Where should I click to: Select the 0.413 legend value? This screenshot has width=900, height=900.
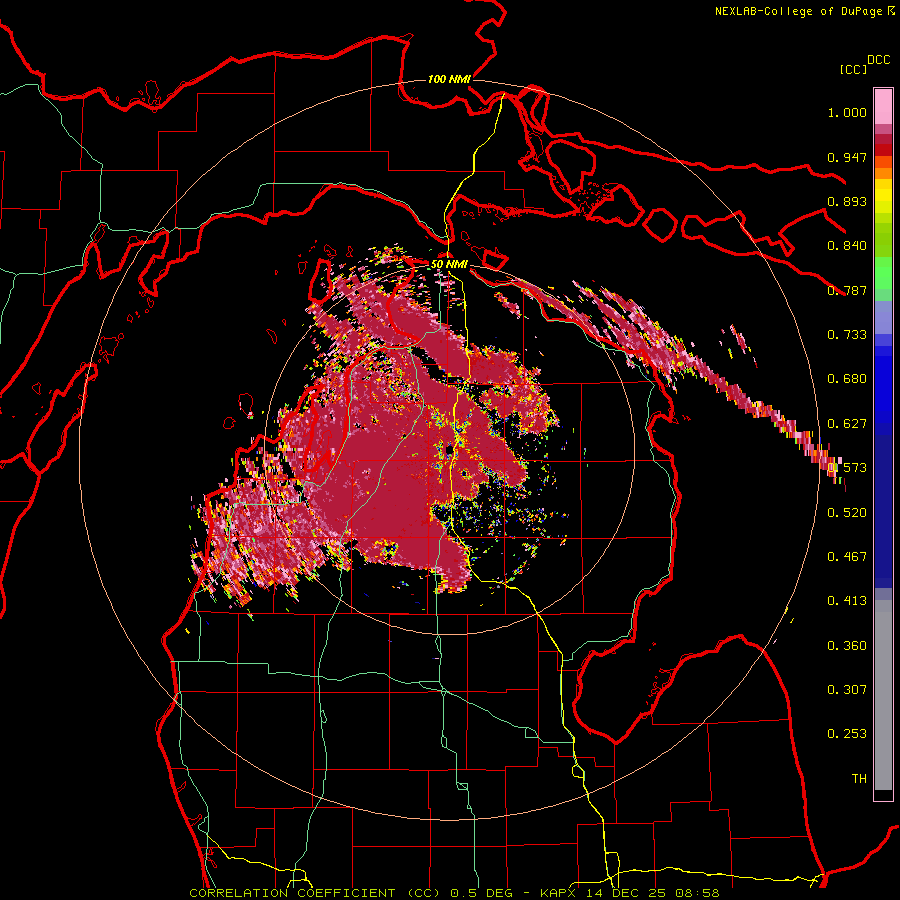[847, 601]
